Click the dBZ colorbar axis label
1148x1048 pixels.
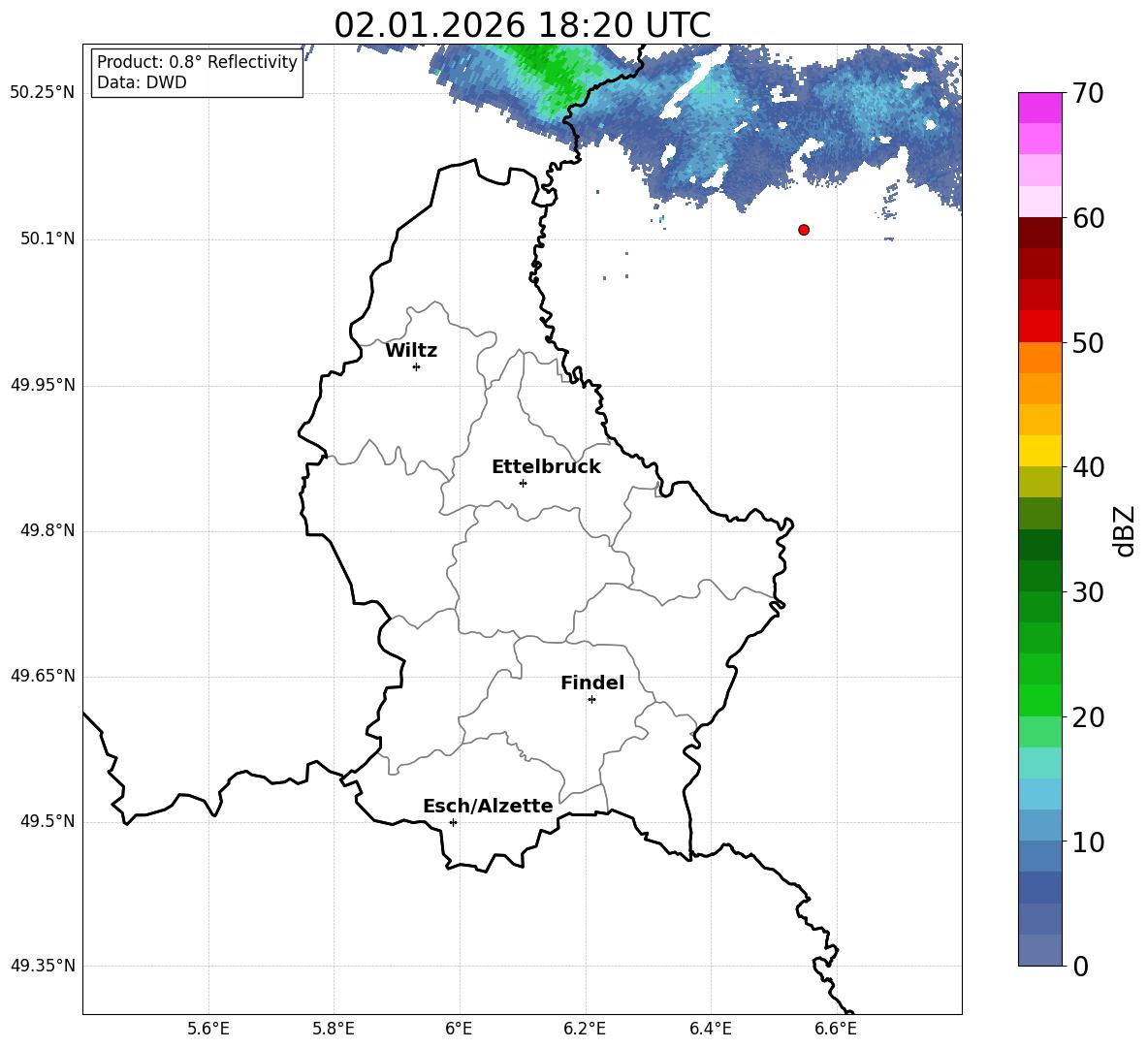[x=1126, y=530]
